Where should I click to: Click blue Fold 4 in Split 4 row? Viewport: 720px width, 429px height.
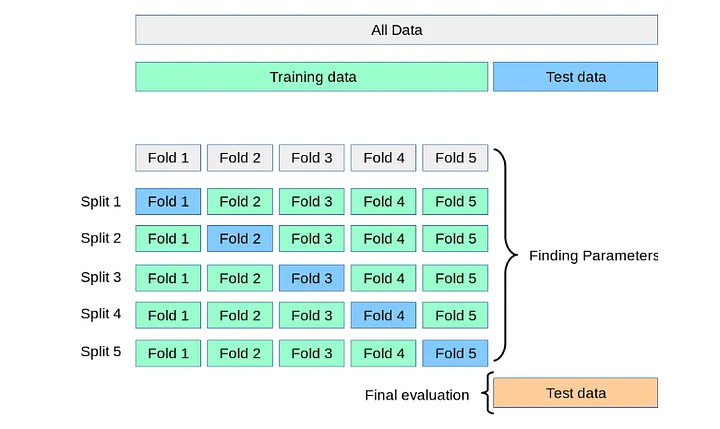(x=384, y=315)
